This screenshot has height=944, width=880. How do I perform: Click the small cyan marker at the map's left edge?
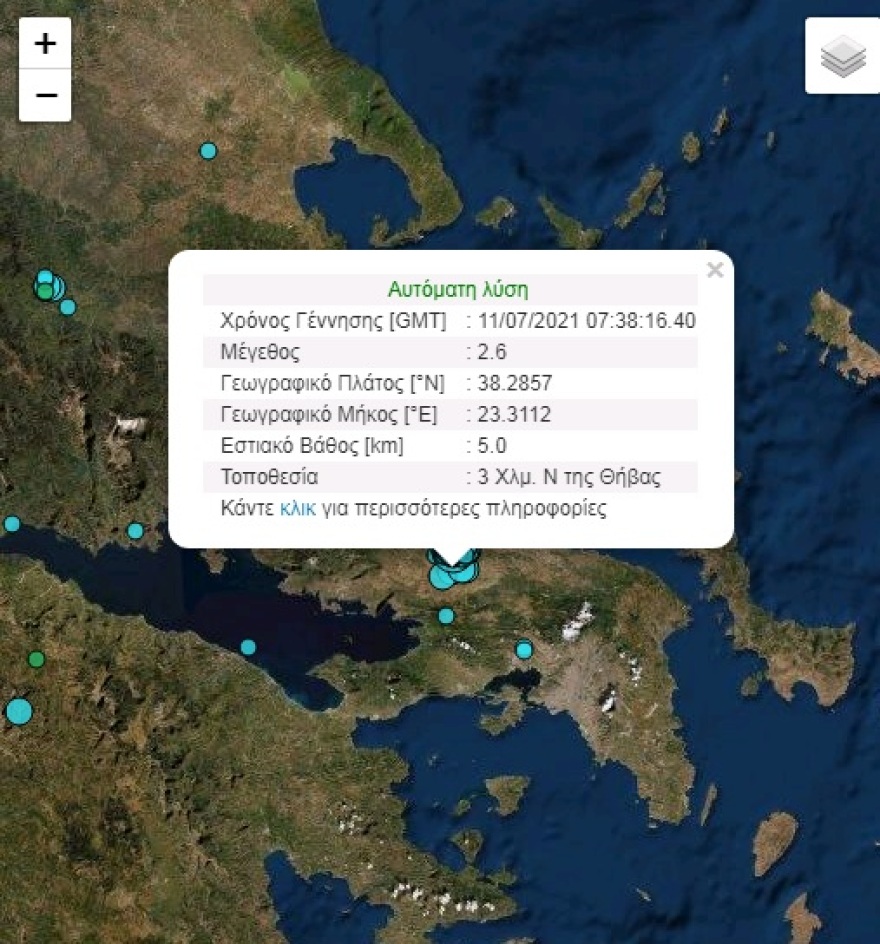[12, 522]
